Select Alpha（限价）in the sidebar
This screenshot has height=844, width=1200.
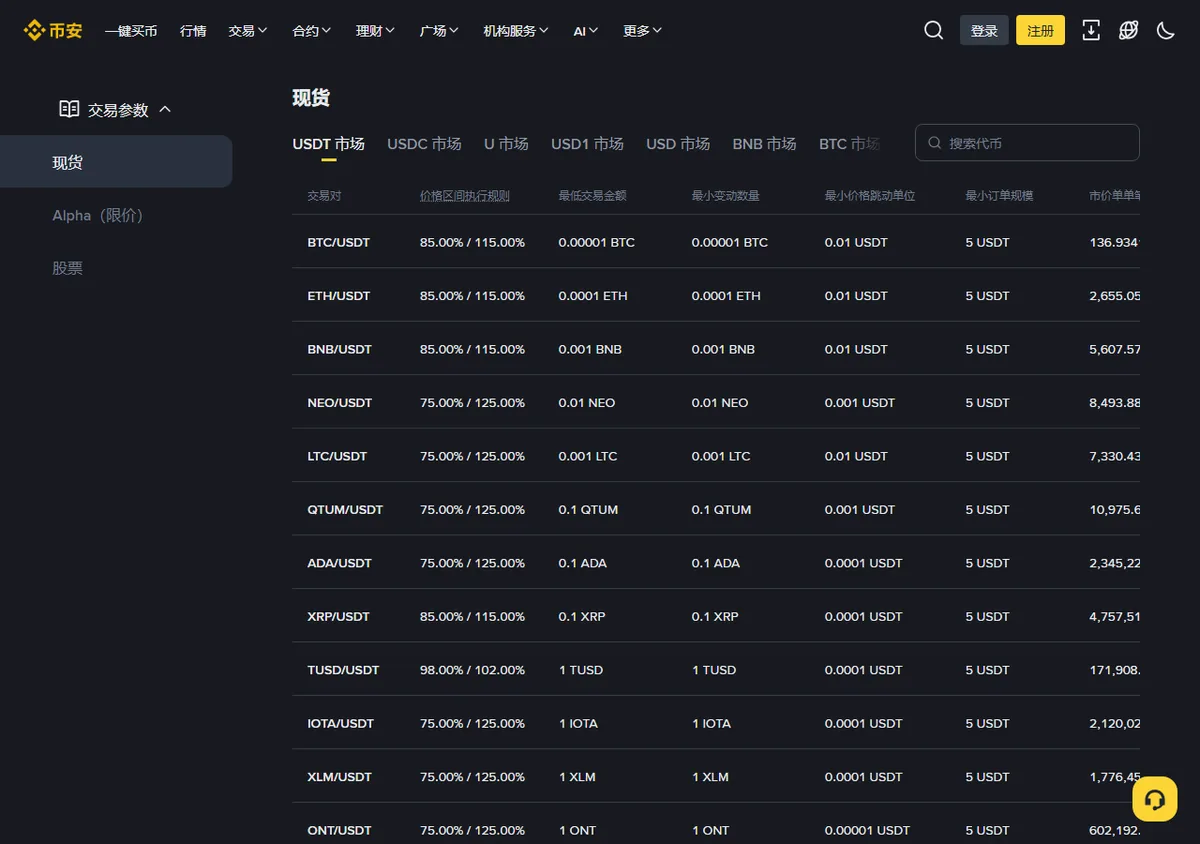pyautogui.click(x=98, y=215)
